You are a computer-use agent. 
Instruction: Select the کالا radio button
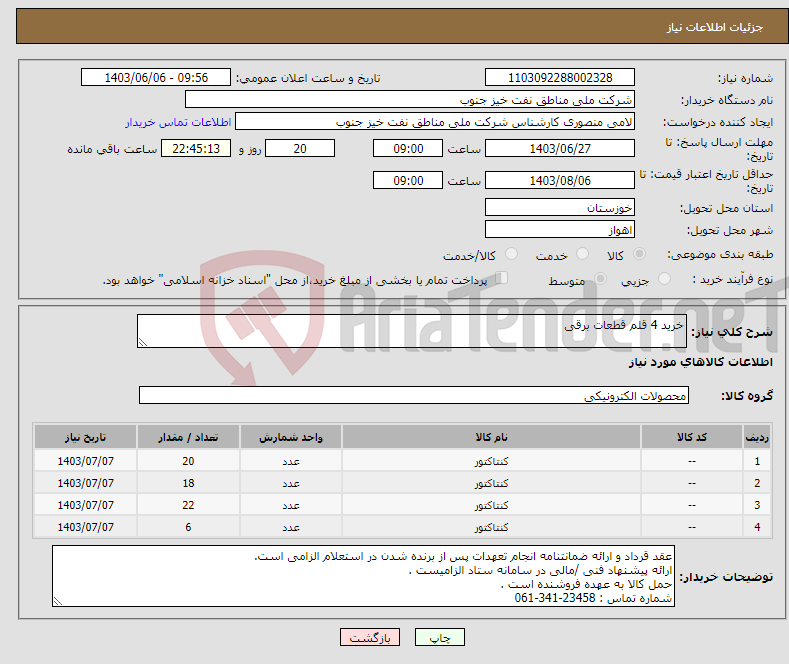[639, 254]
